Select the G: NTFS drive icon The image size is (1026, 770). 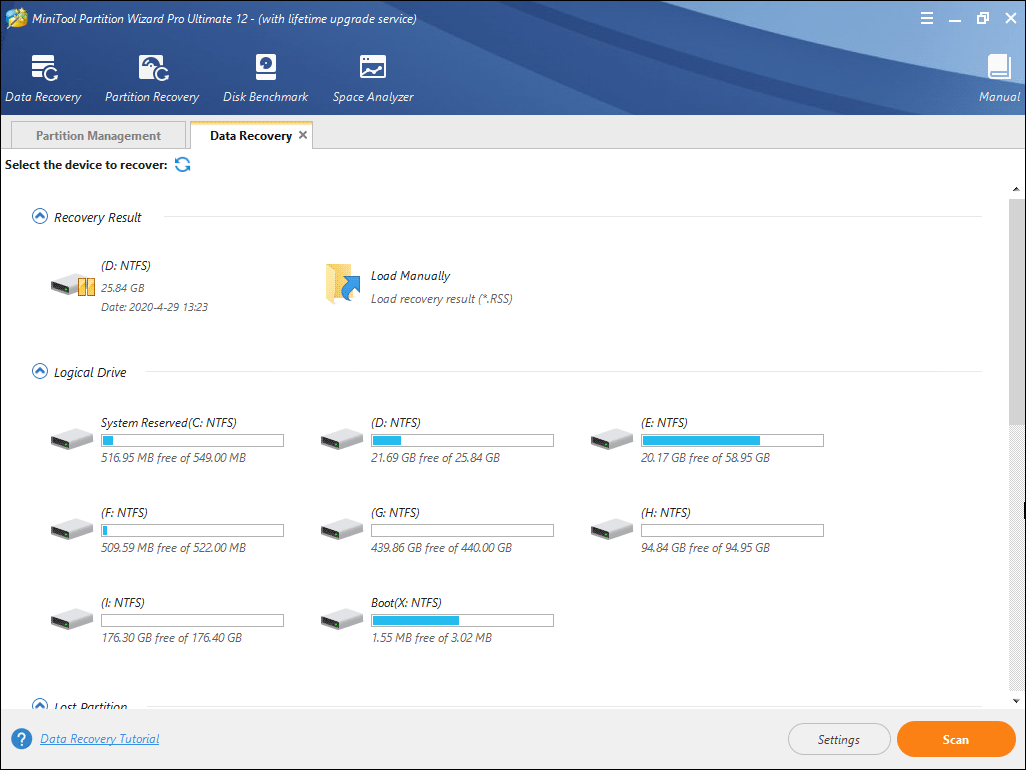pyautogui.click(x=342, y=529)
